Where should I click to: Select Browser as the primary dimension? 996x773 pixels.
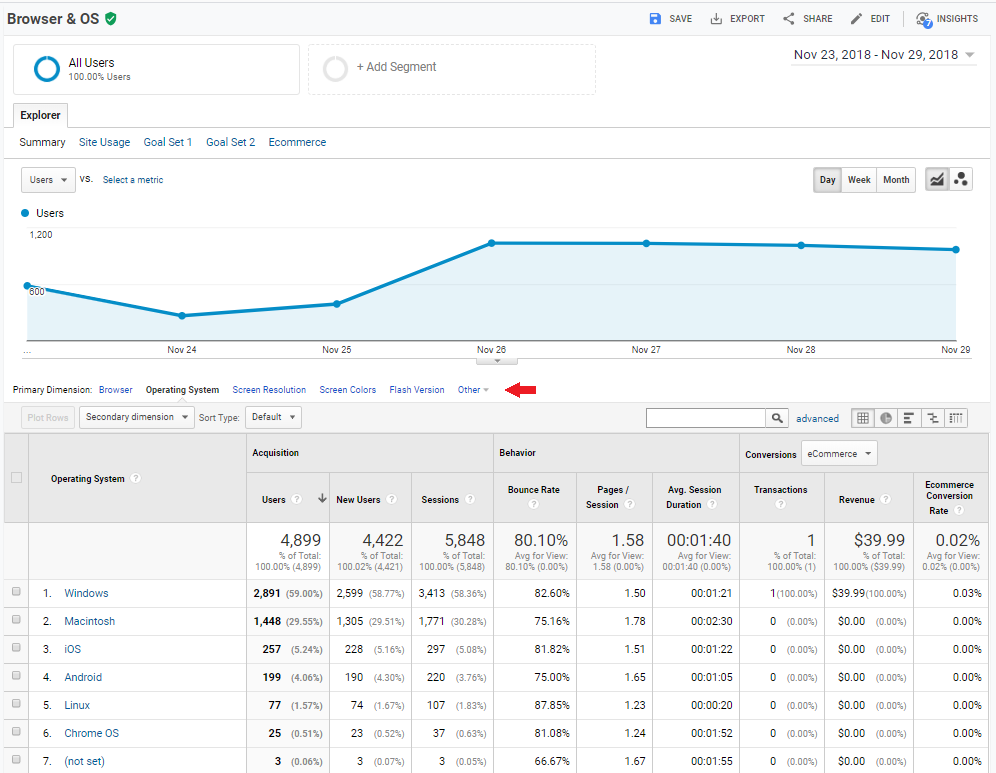[x=115, y=389]
